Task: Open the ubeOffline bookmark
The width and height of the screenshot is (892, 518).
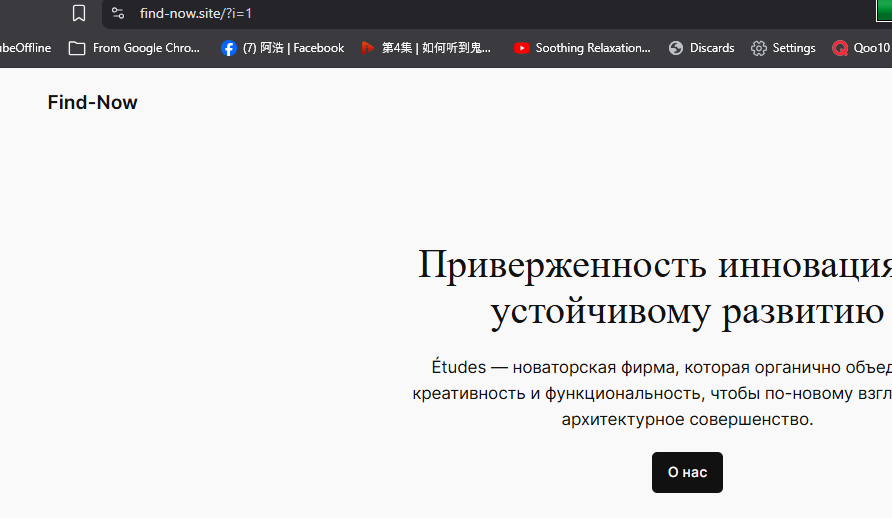Action: 25,48
